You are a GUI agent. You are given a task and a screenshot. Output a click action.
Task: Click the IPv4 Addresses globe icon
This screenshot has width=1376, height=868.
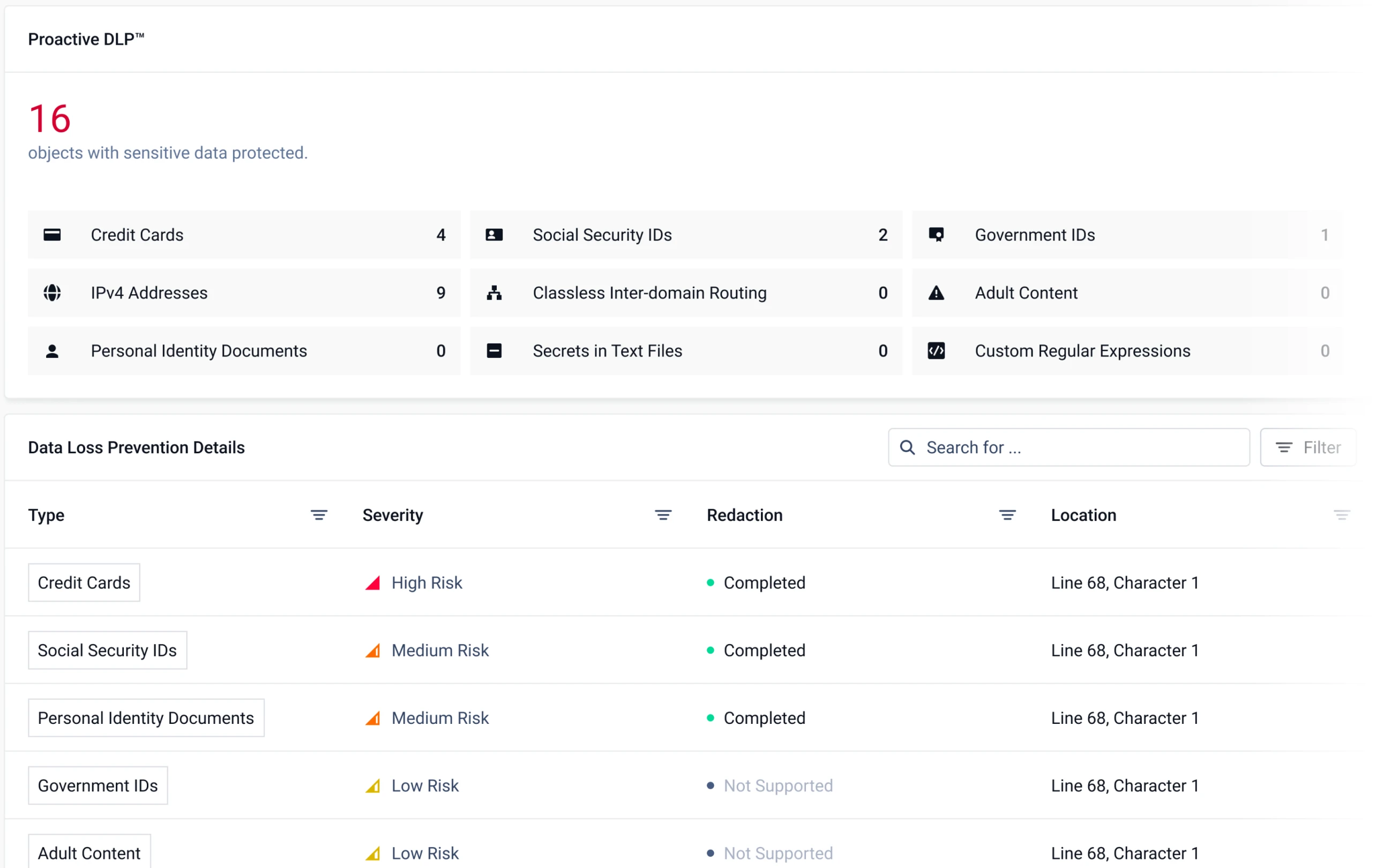pos(52,293)
